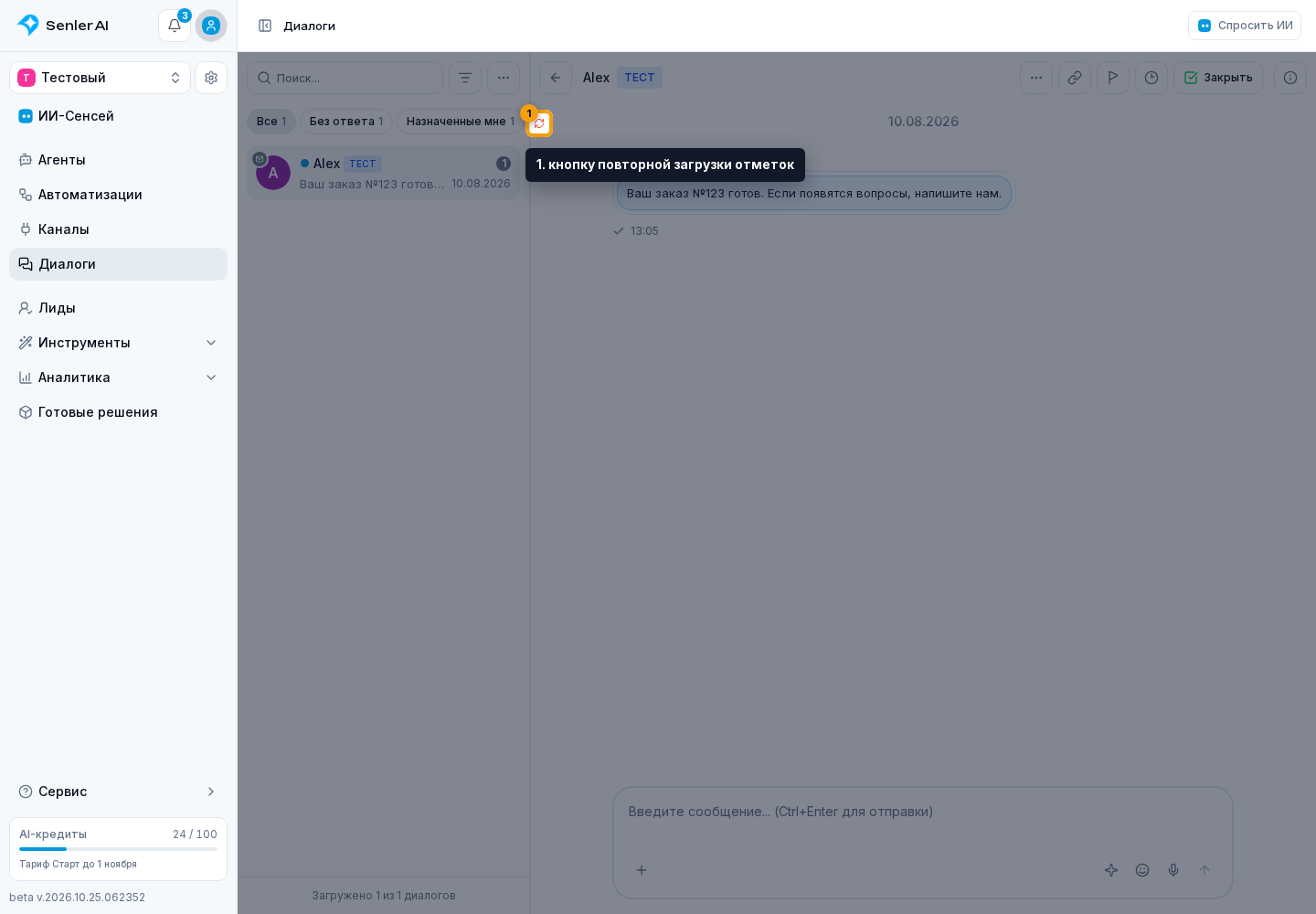This screenshot has height=914, width=1316.
Task: Click the AI-кредиты progress bar
Action: pos(119,849)
